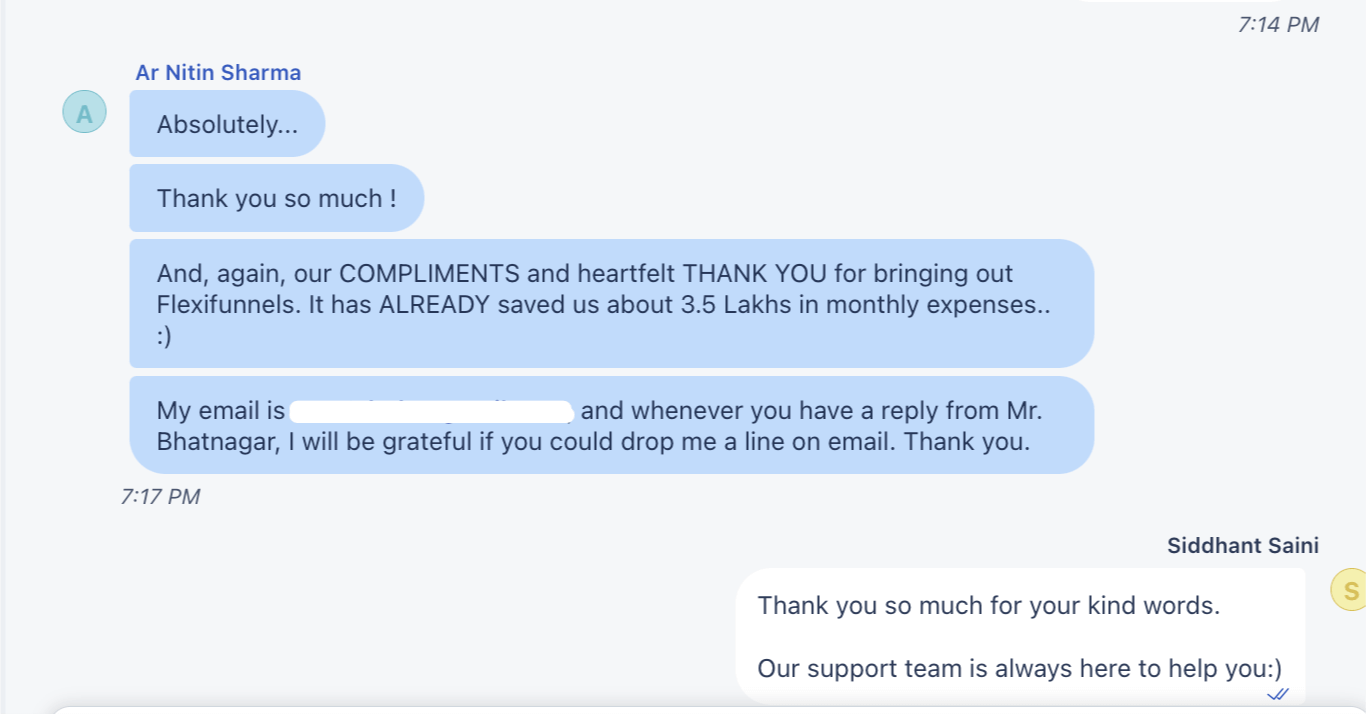This screenshot has width=1366, height=714.
Task: Click the word "COMPLIMENTS" in the message
Action: 430,274
